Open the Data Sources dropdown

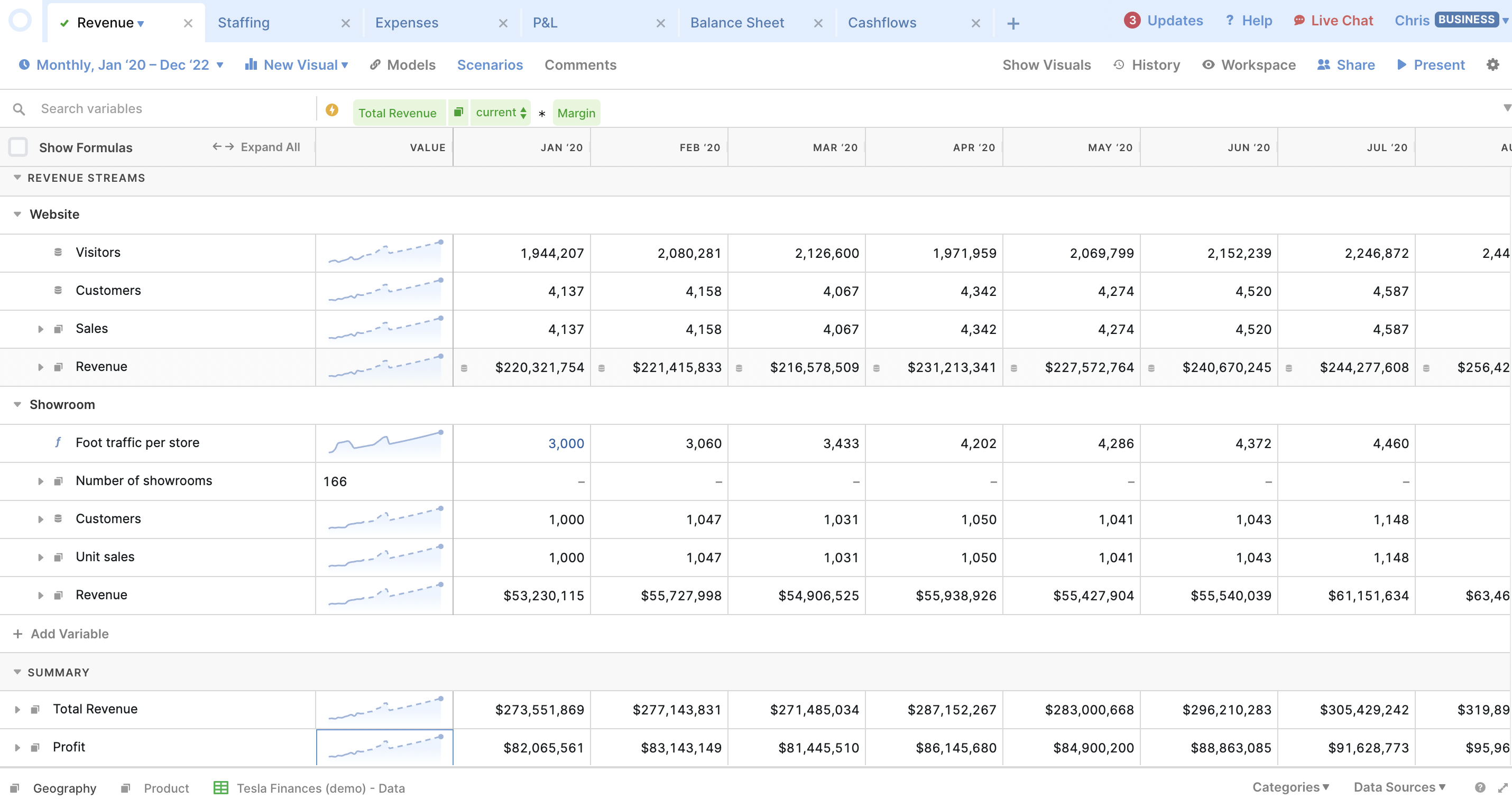pyautogui.click(x=1399, y=787)
